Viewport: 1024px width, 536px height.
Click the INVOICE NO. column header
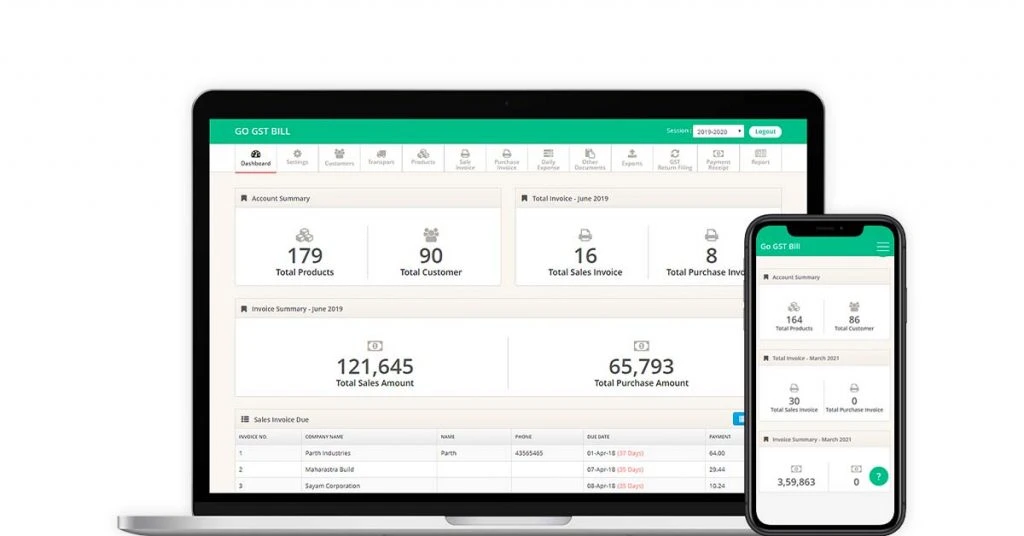coord(253,437)
